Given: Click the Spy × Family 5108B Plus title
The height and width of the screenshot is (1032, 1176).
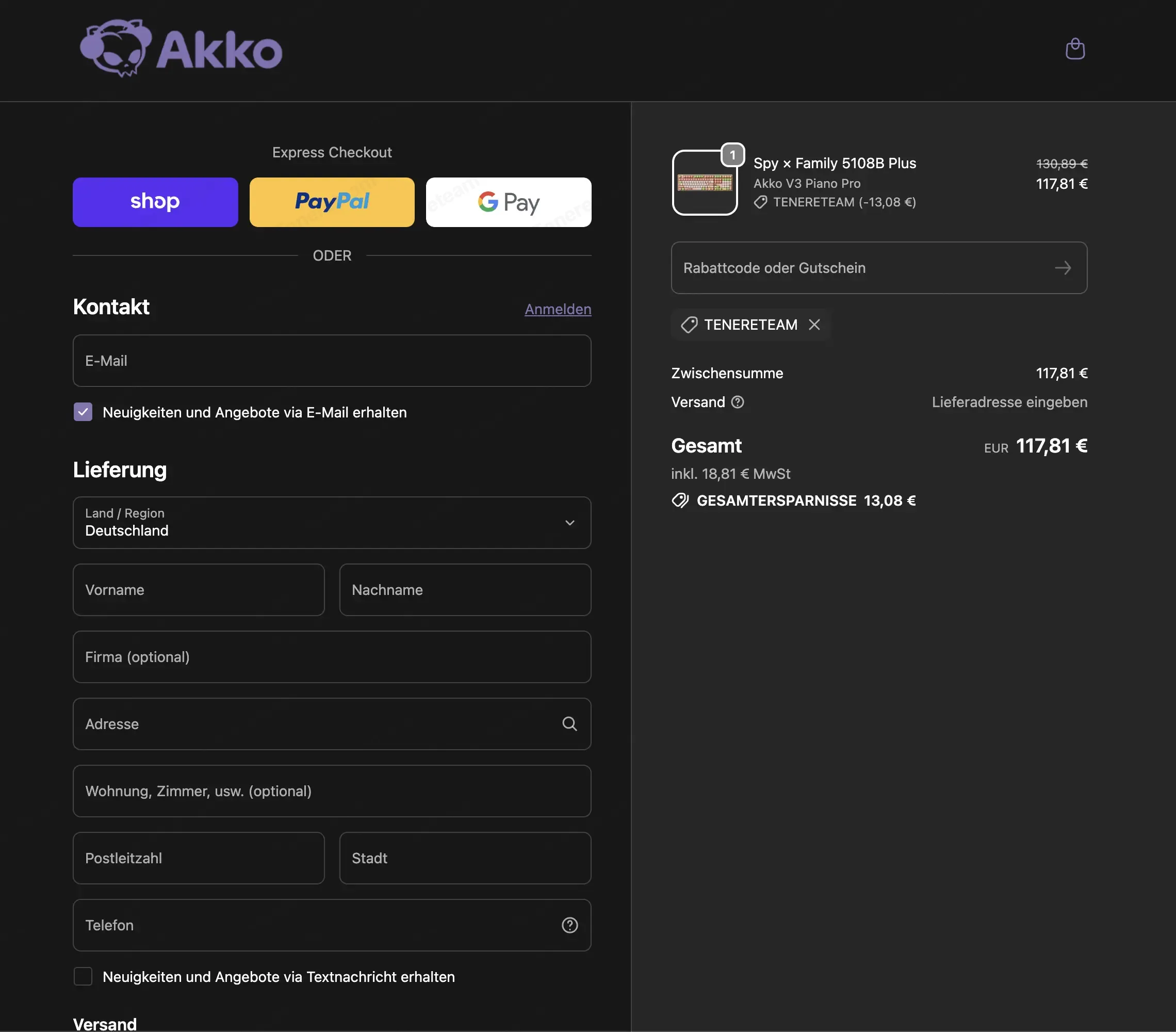Looking at the screenshot, I should 835,164.
